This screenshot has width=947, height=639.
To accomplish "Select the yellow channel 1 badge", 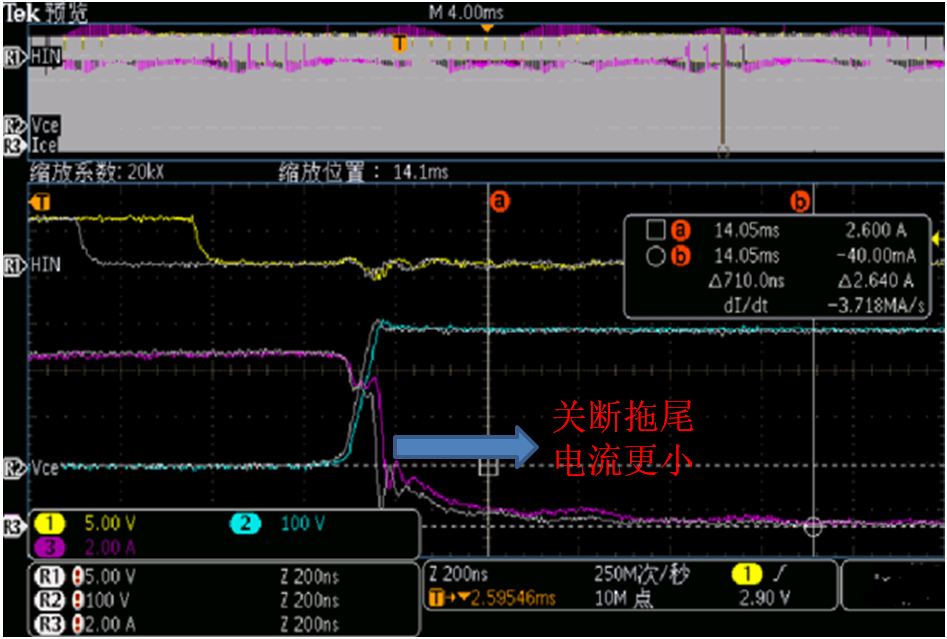I will coord(50,523).
